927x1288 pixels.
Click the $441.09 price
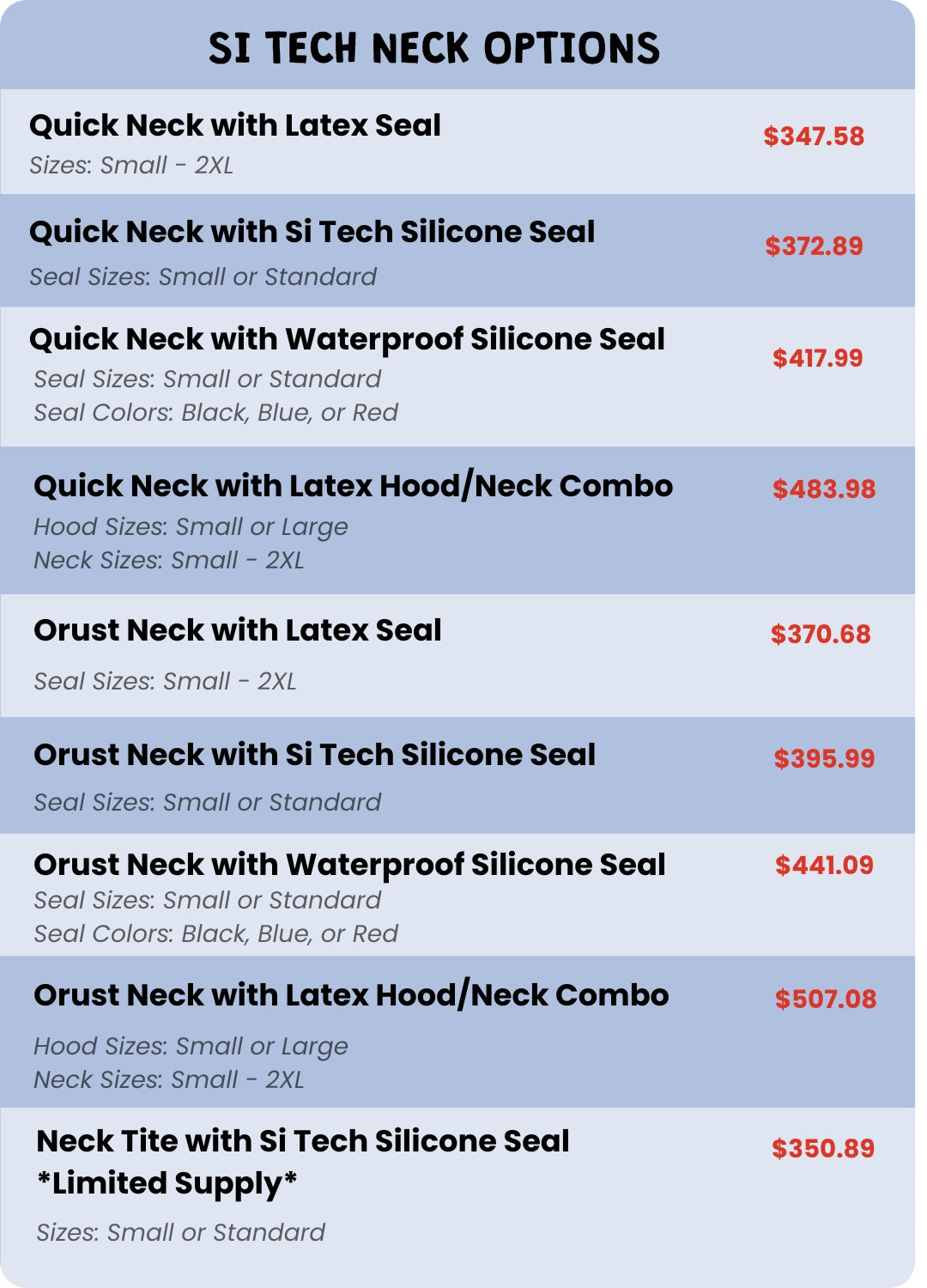[823, 866]
